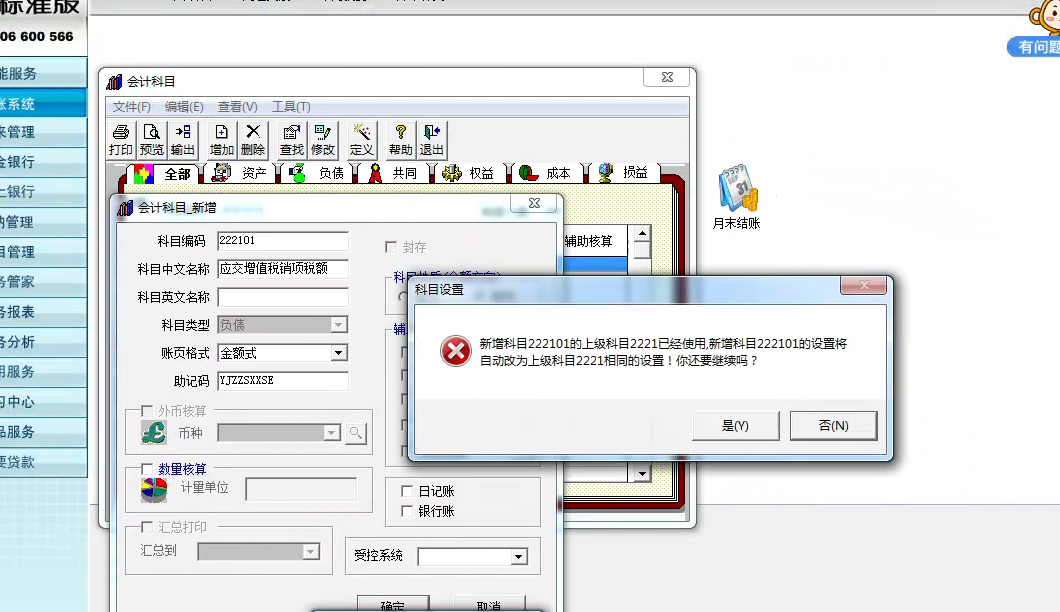Click the 科目英文名称 input field
This screenshot has width=1060, height=612.
point(283,298)
